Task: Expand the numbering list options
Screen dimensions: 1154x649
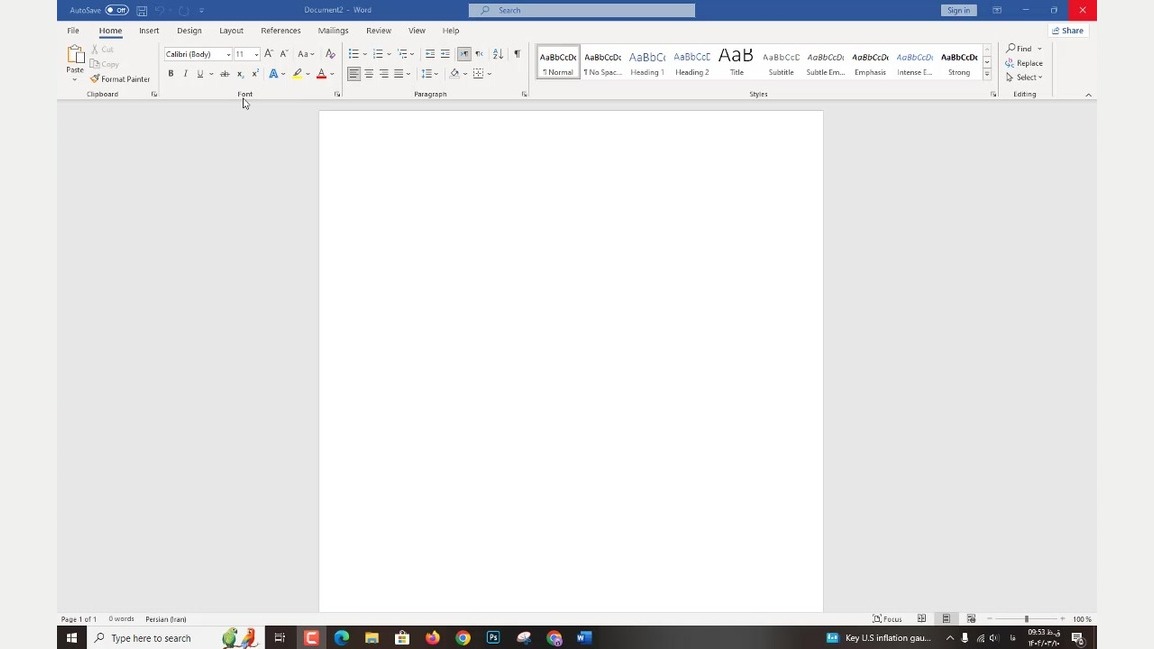Action: [389, 54]
